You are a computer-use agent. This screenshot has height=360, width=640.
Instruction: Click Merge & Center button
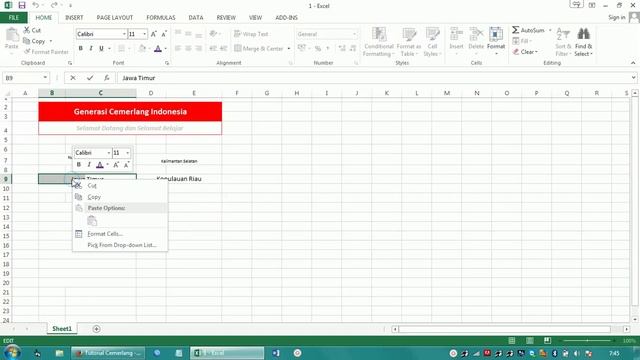coord(259,49)
